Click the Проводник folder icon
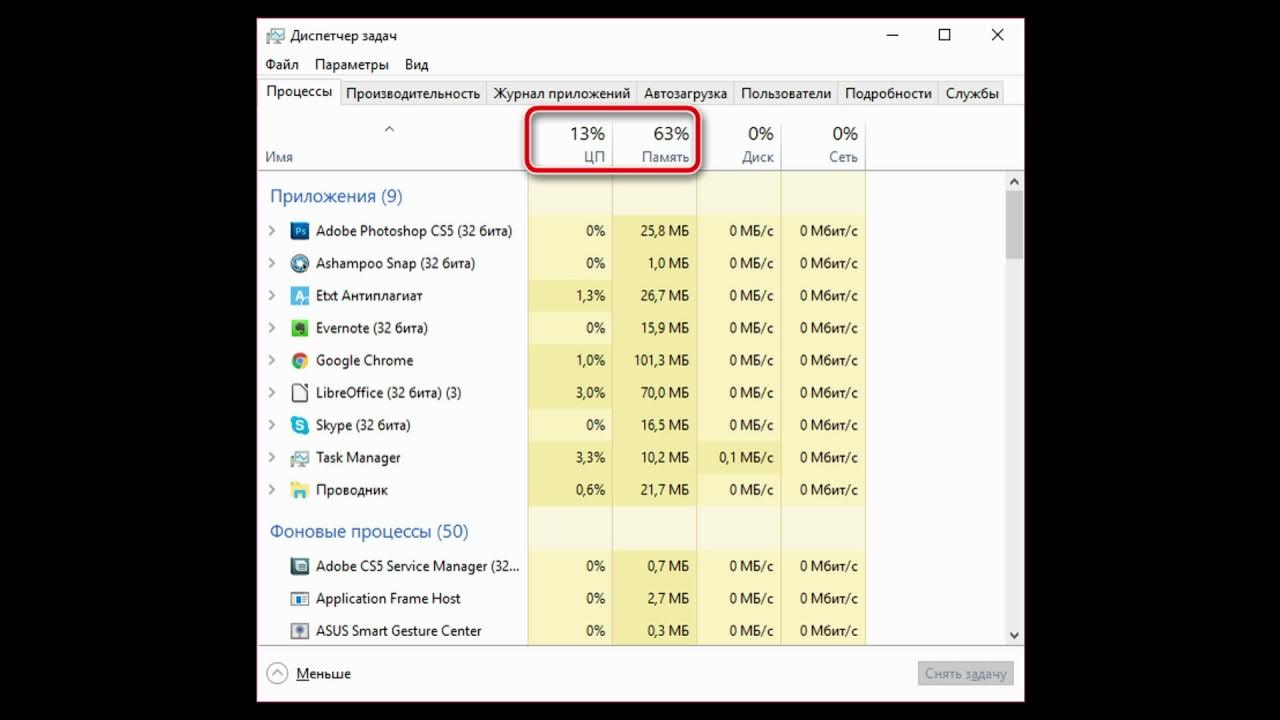The image size is (1280, 720). click(x=299, y=490)
